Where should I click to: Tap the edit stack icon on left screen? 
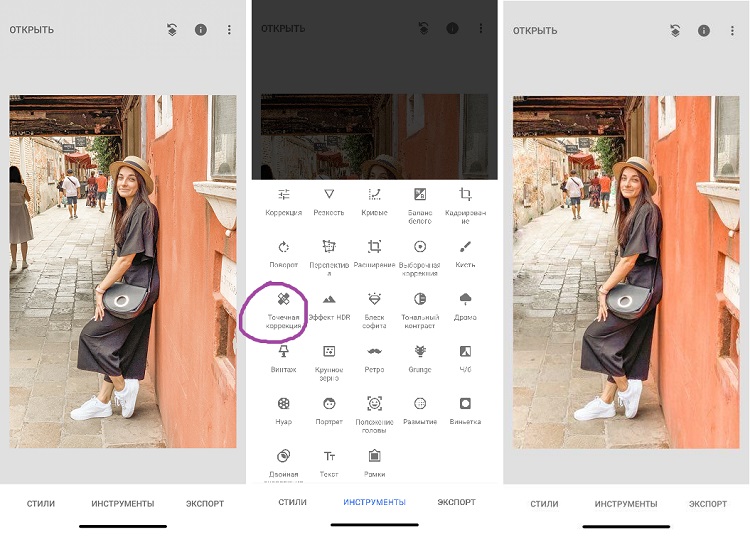tap(172, 30)
